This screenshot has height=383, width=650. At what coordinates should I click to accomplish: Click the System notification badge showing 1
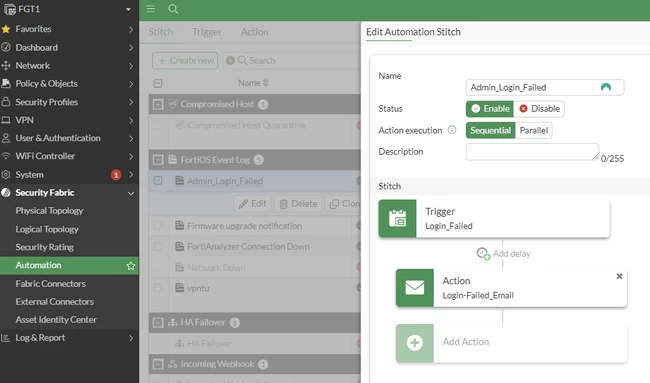tap(116, 175)
